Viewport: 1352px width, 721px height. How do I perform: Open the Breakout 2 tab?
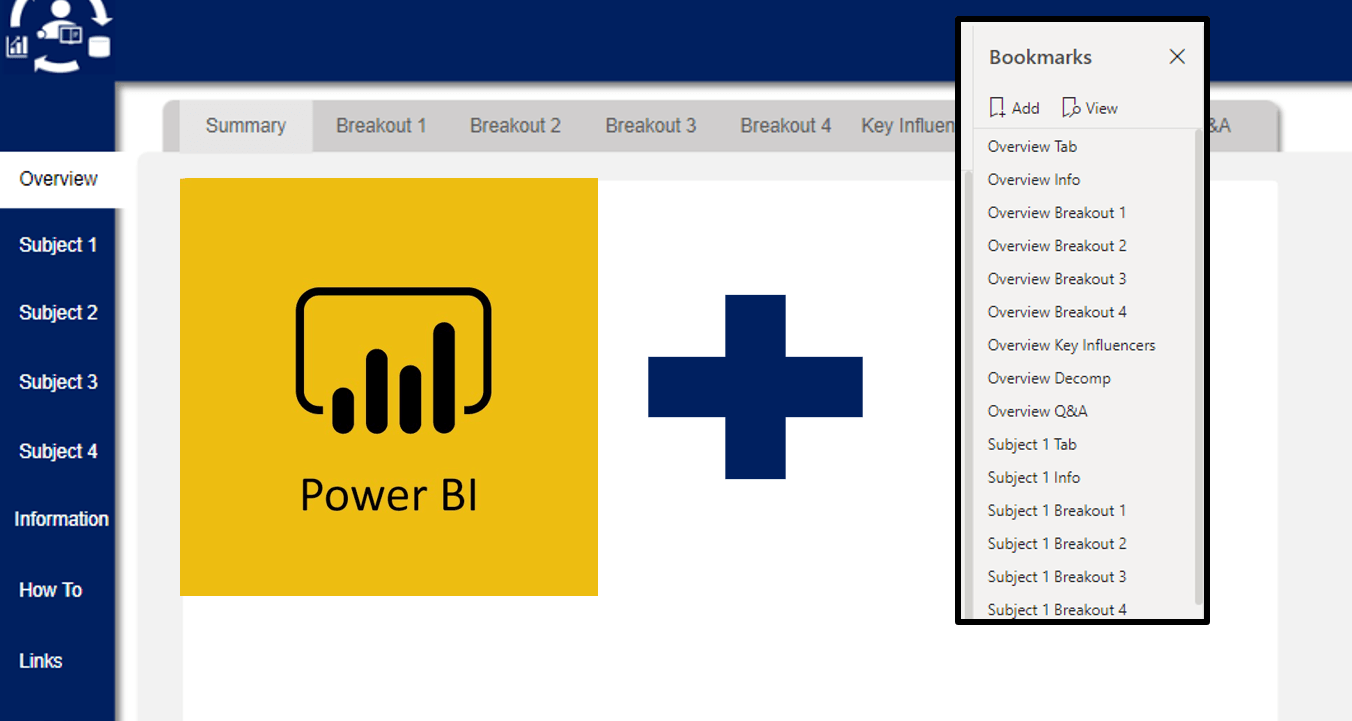pos(515,125)
